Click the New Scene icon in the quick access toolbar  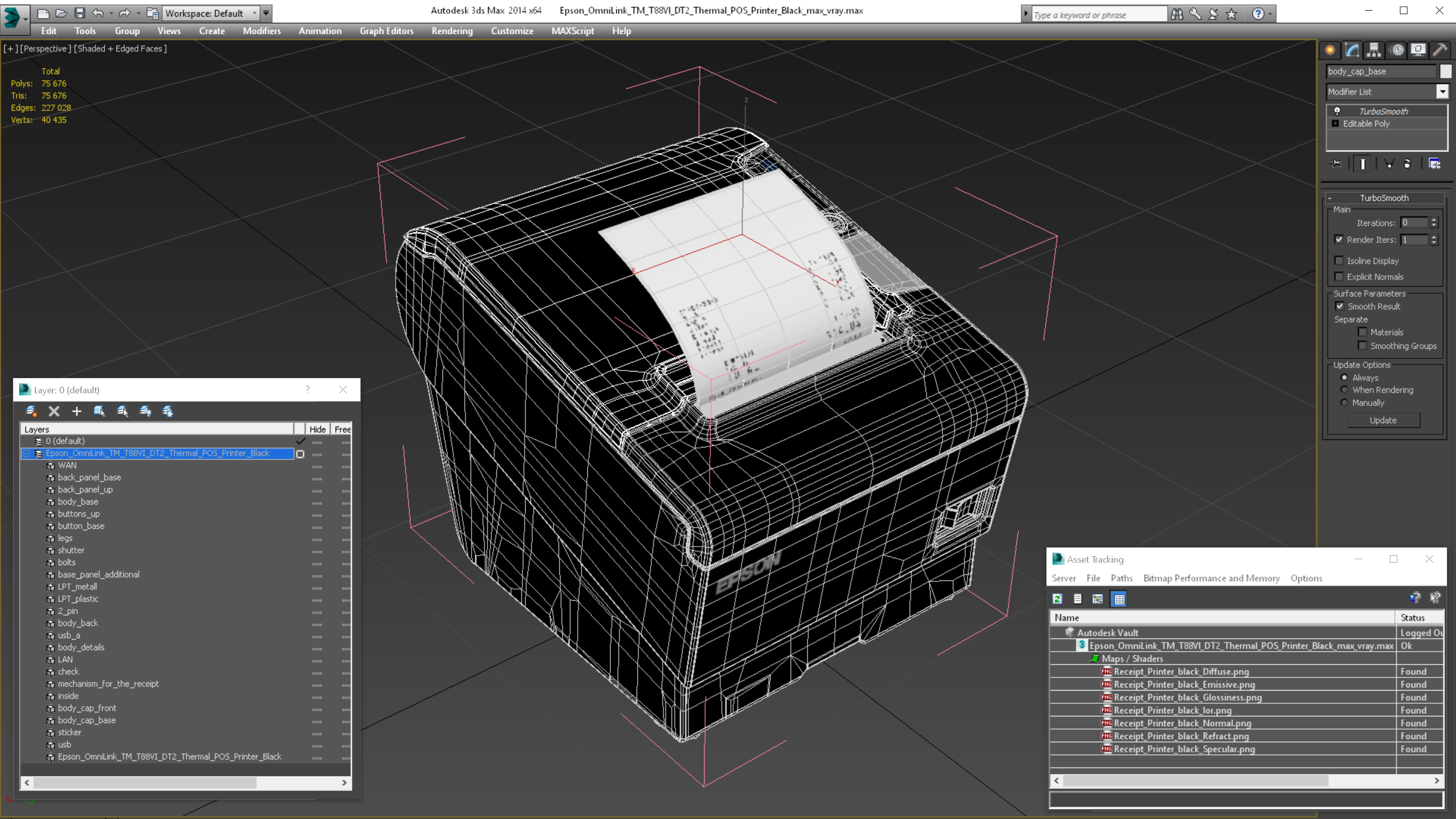[43, 13]
